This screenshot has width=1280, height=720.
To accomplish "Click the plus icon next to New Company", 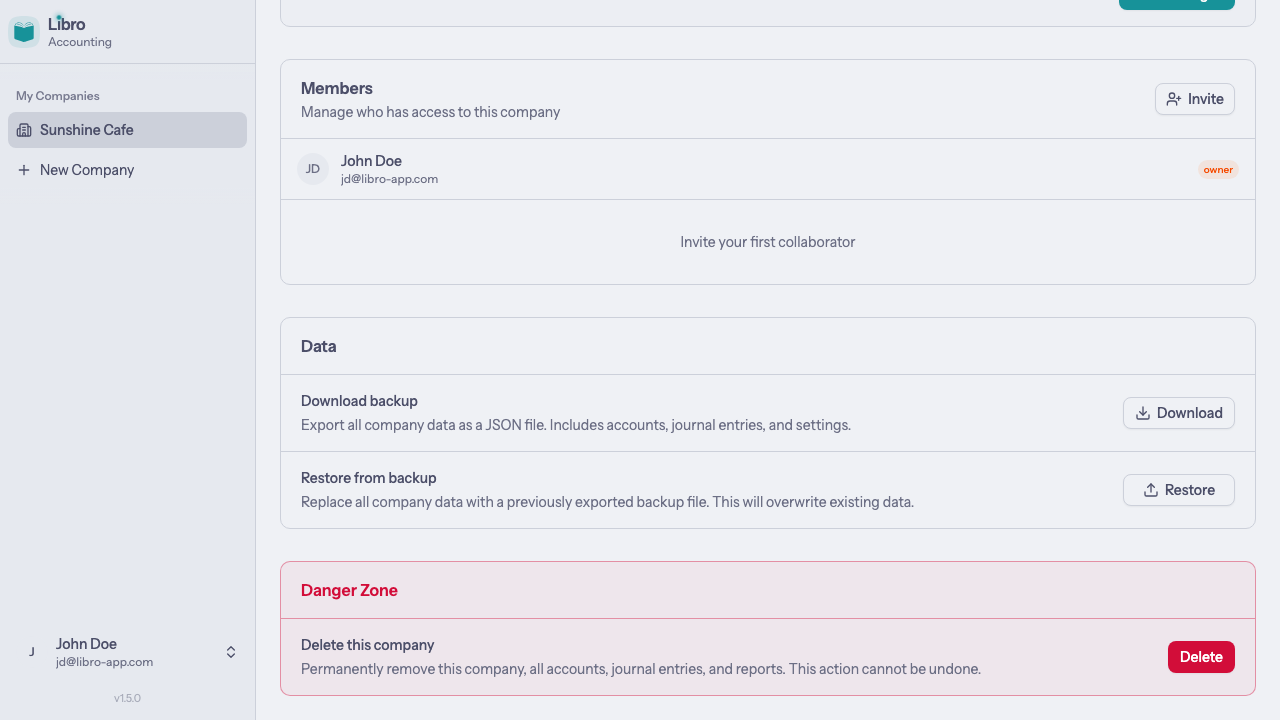I will click(x=24, y=169).
